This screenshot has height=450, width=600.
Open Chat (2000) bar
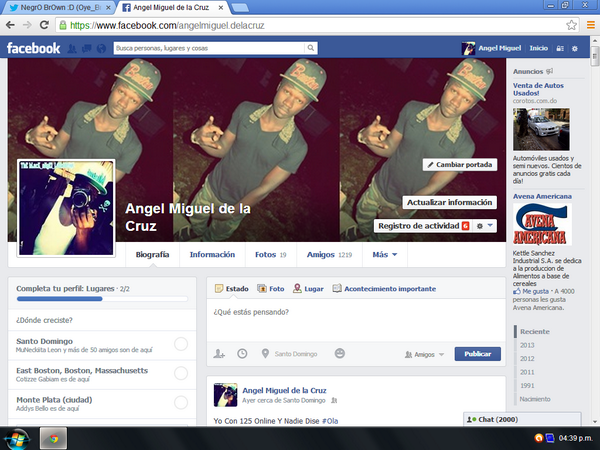[x=522, y=419]
